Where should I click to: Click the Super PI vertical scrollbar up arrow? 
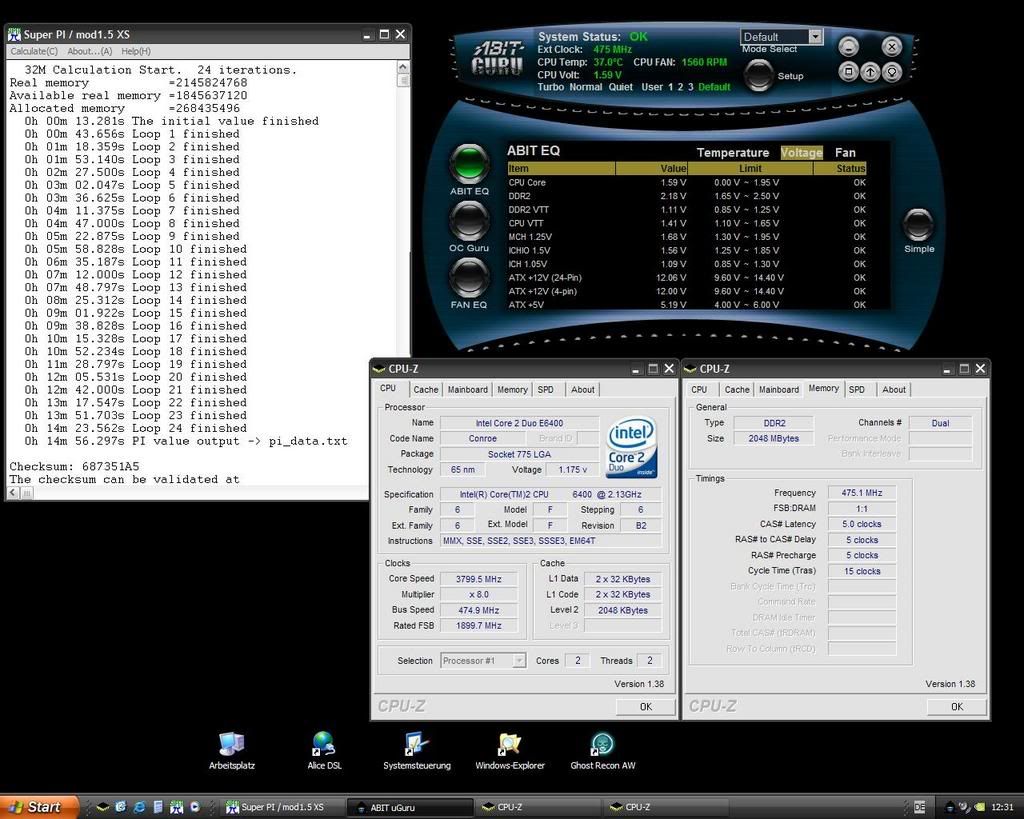403,67
